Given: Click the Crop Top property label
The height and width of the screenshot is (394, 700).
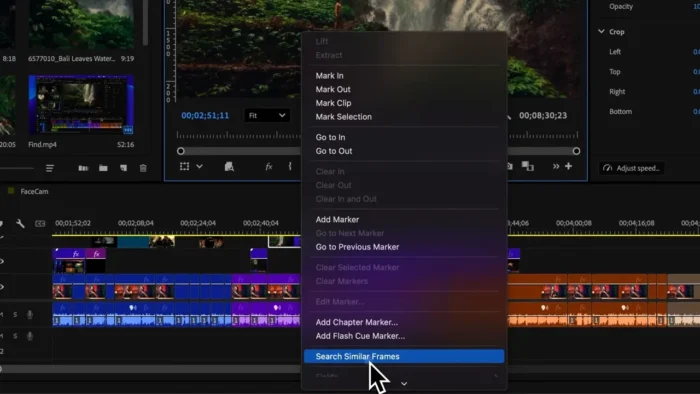Looking at the screenshot, I should [615, 72].
